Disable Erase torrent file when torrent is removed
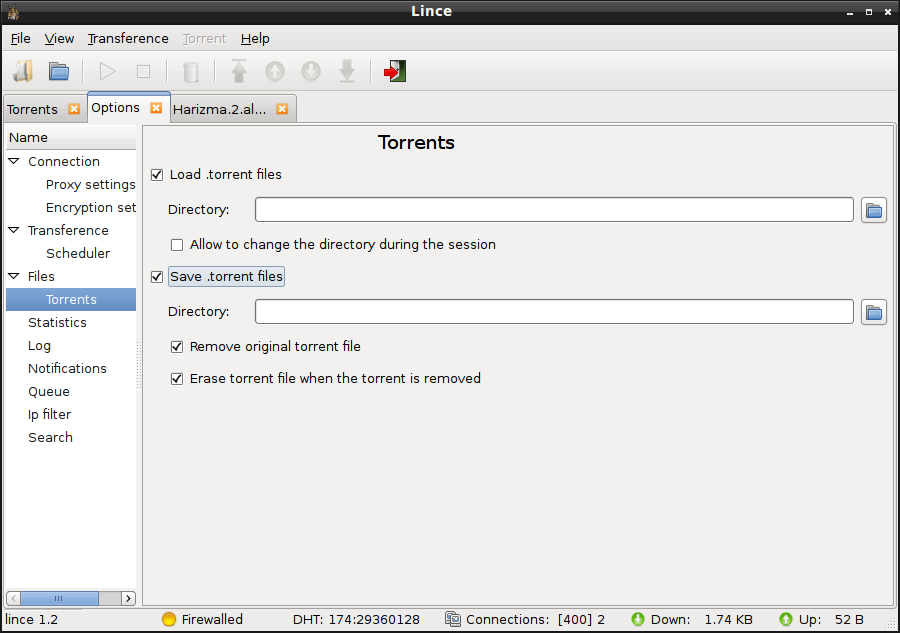The image size is (900, 633). point(177,379)
